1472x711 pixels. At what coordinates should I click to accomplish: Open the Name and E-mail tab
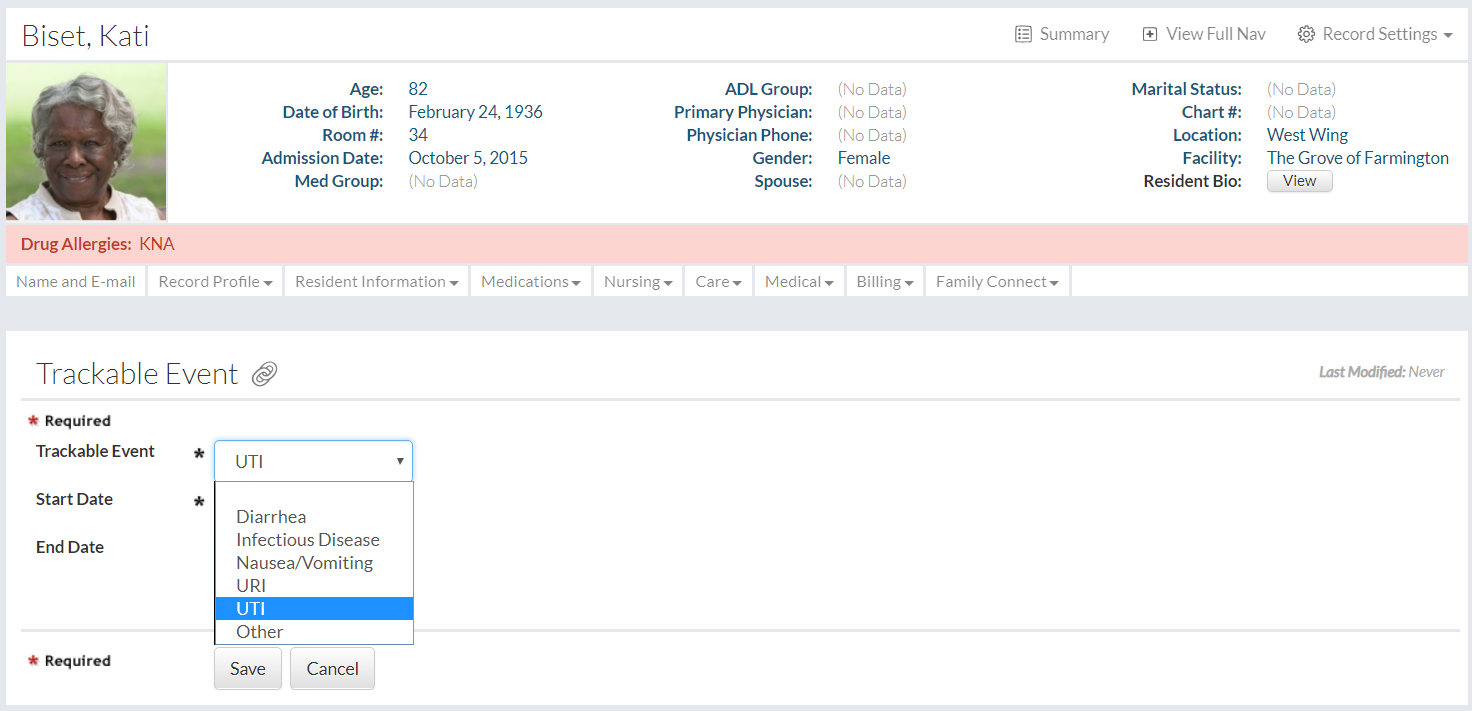click(x=76, y=282)
